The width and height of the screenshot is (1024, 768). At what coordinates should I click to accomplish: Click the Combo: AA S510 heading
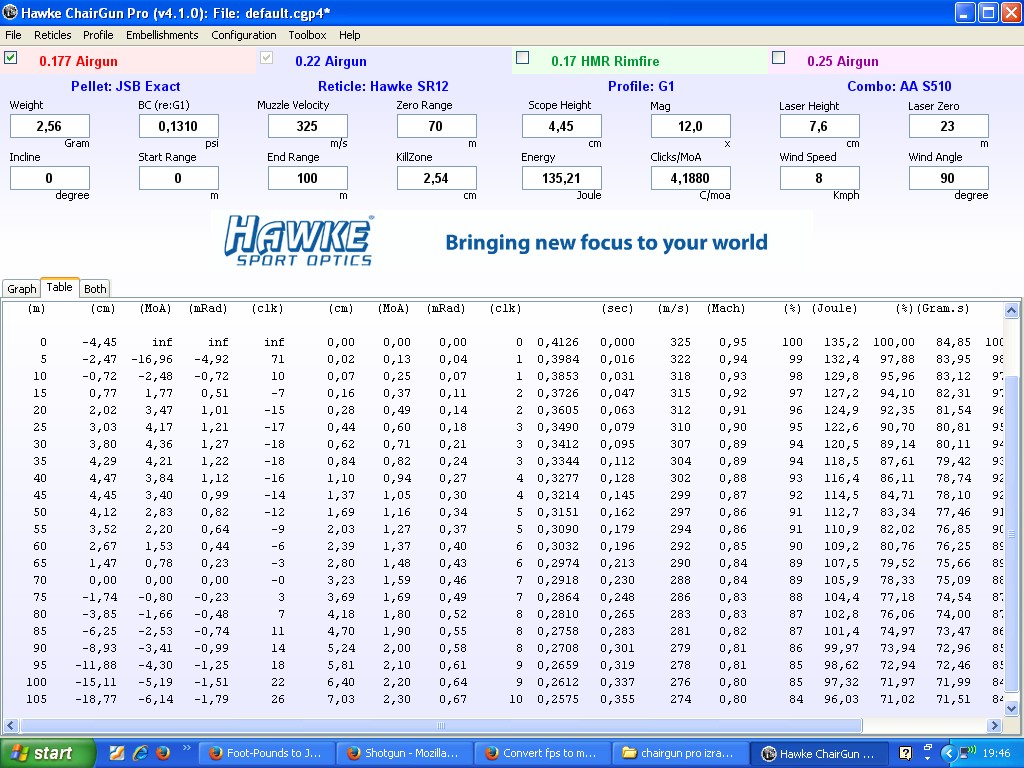pos(899,86)
